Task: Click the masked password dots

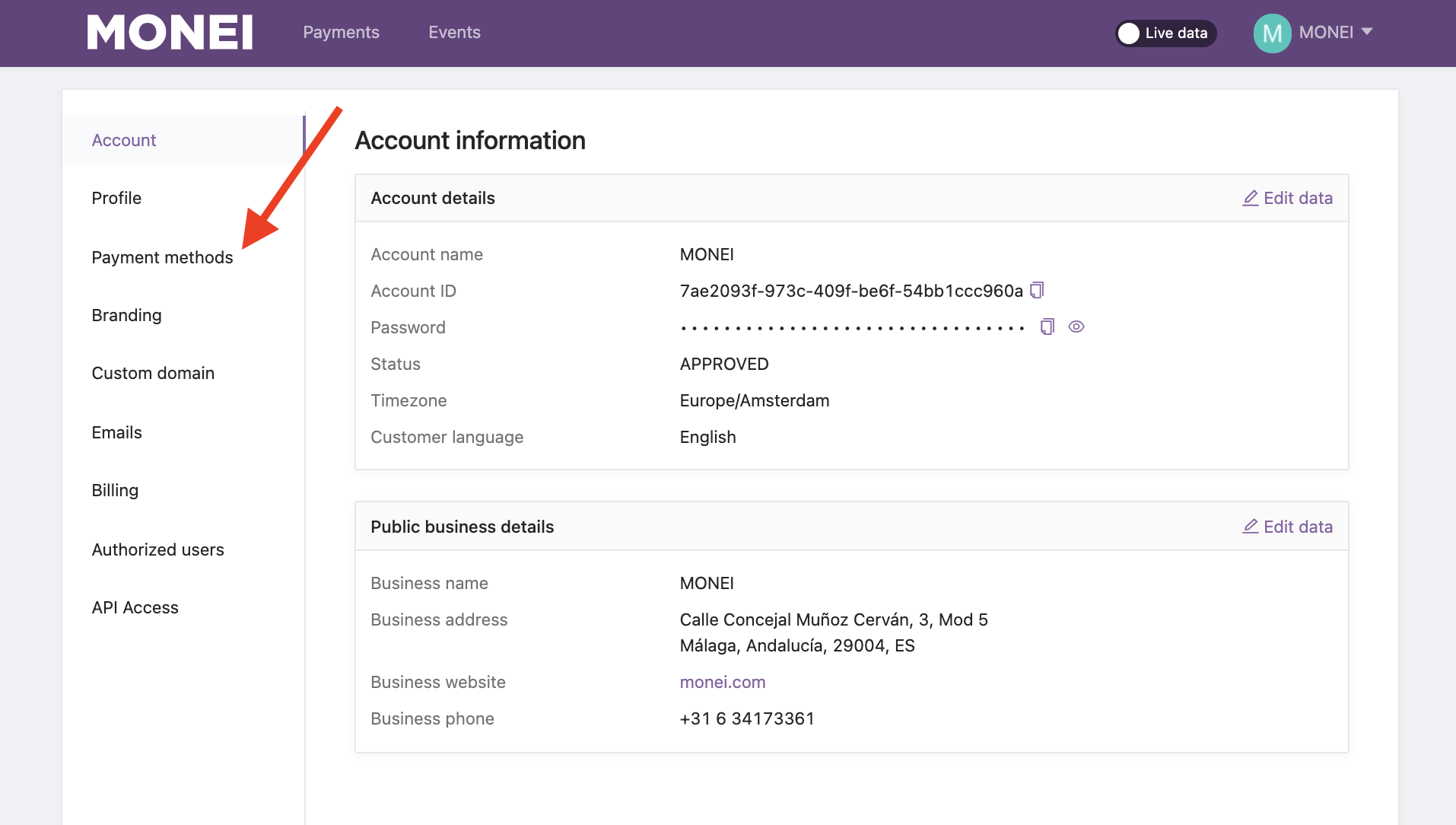Action: 853,328
